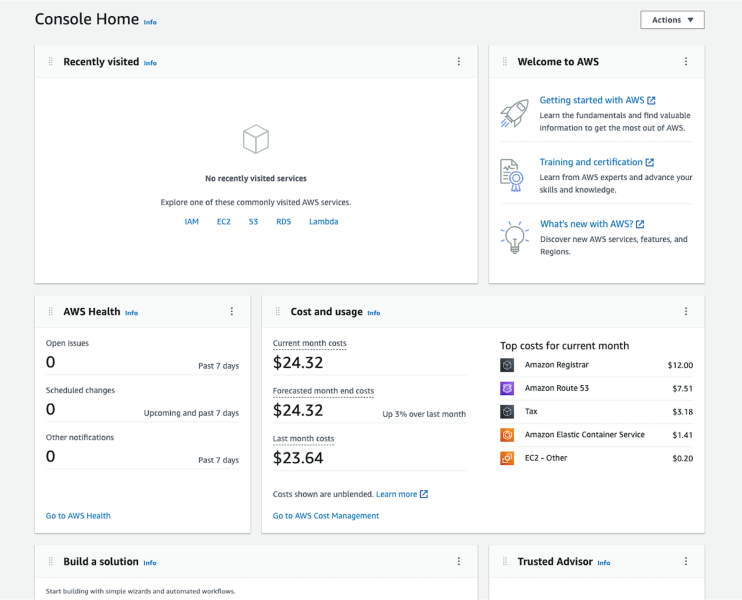The width and height of the screenshot is (742, 600).
Task: Click the $12.00 cost value
Action: pos(680,365)
